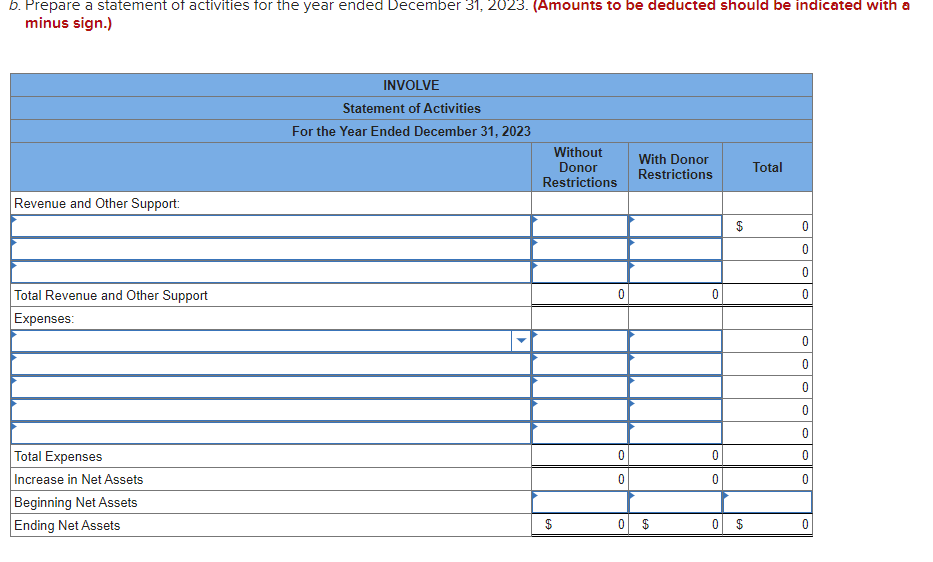933x562 pixels.
Task: Click third revenue row Without Donor Restrictions cell
Action: tap(580, 272)
